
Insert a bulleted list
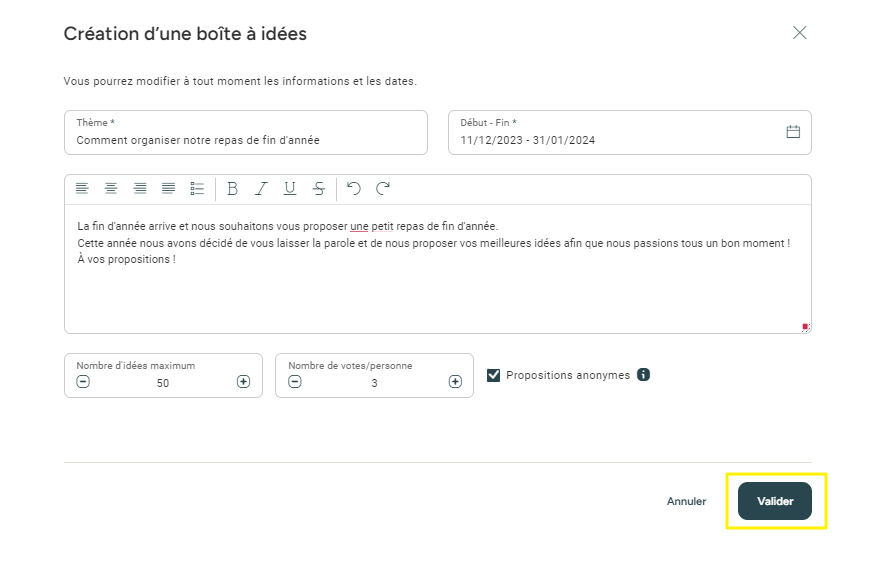pos(197,188)
